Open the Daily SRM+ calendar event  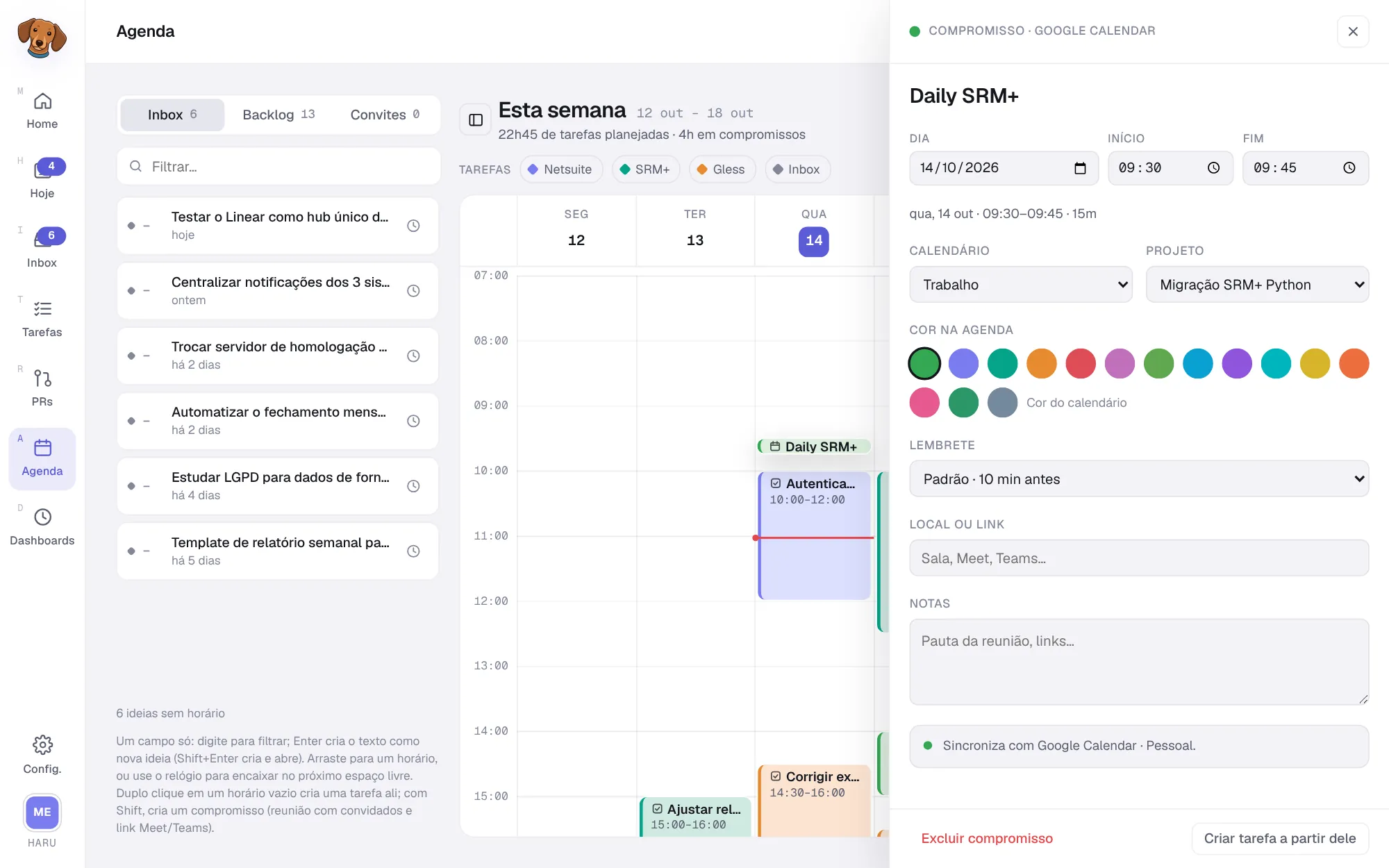pos(814,446)
